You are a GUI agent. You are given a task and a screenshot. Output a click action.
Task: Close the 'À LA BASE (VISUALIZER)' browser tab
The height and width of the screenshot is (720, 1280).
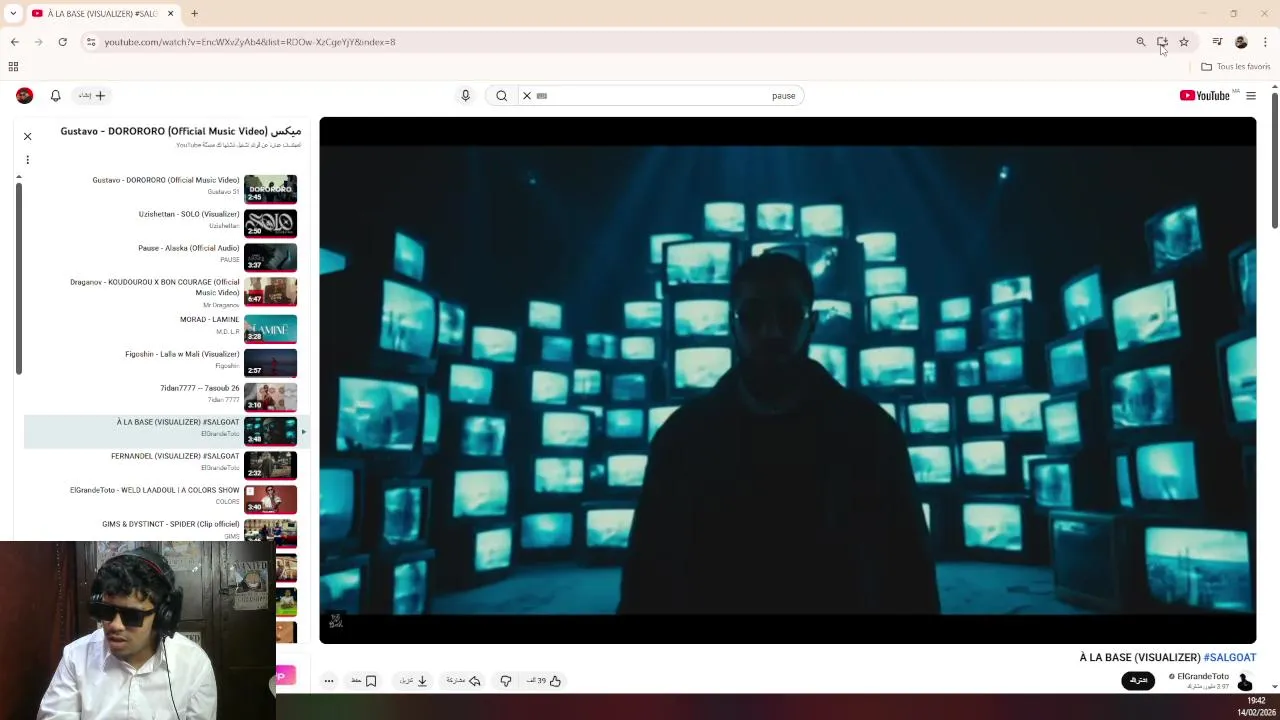point(170,13)
